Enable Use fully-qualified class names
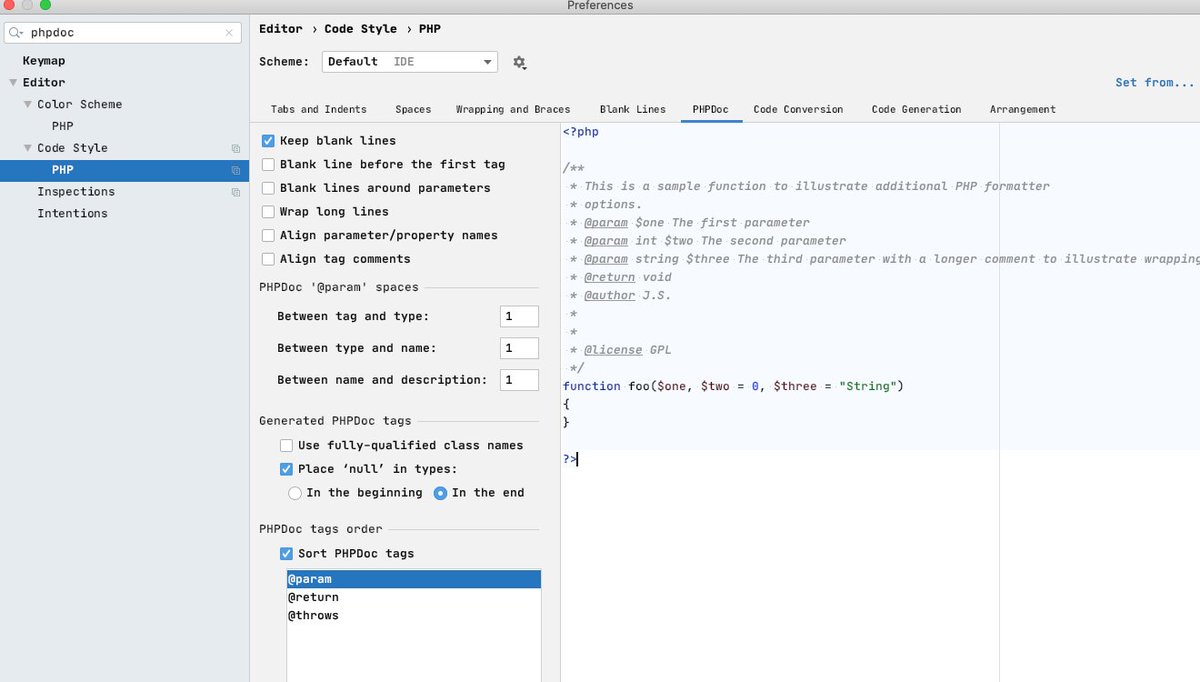 tap(286, 445)
